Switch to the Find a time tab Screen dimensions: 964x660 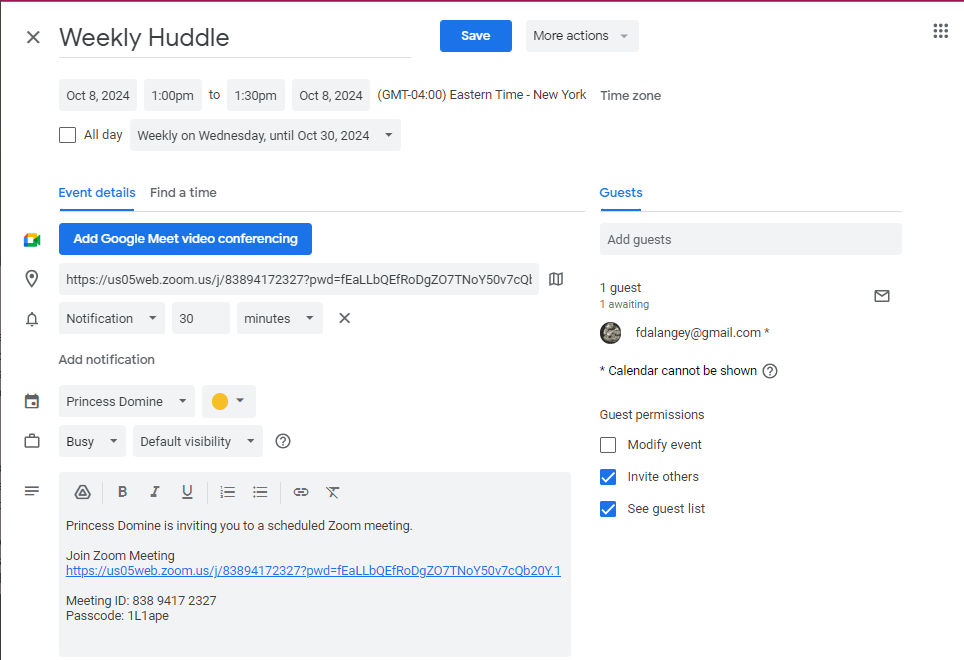[183, 192]
